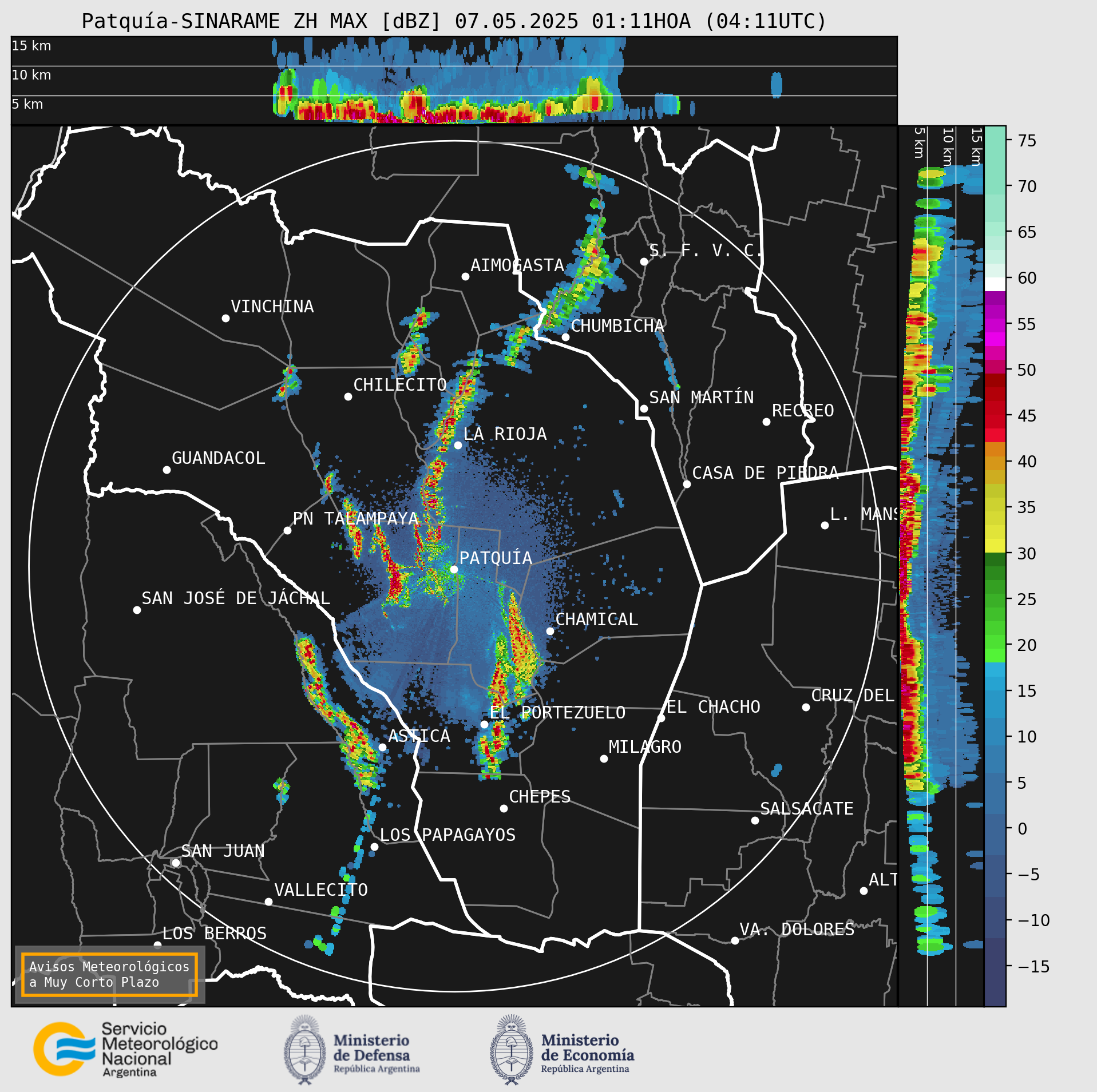The image size is (1097, 1092).
Task: Click the Villa Dolores location marker
Action: pos(735,940)
